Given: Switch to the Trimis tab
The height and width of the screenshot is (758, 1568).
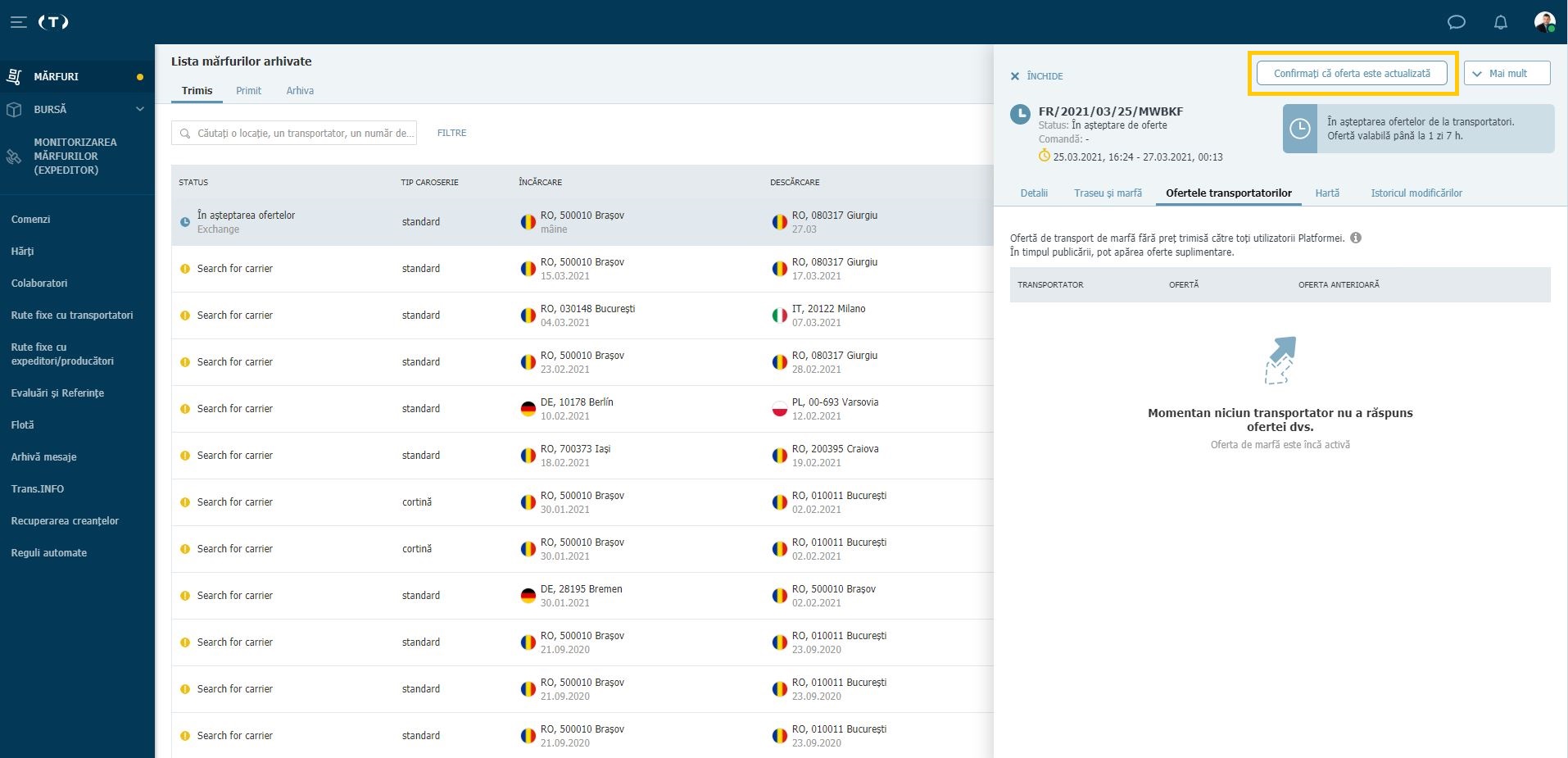Looking at the screenshot, I should 197,91.
